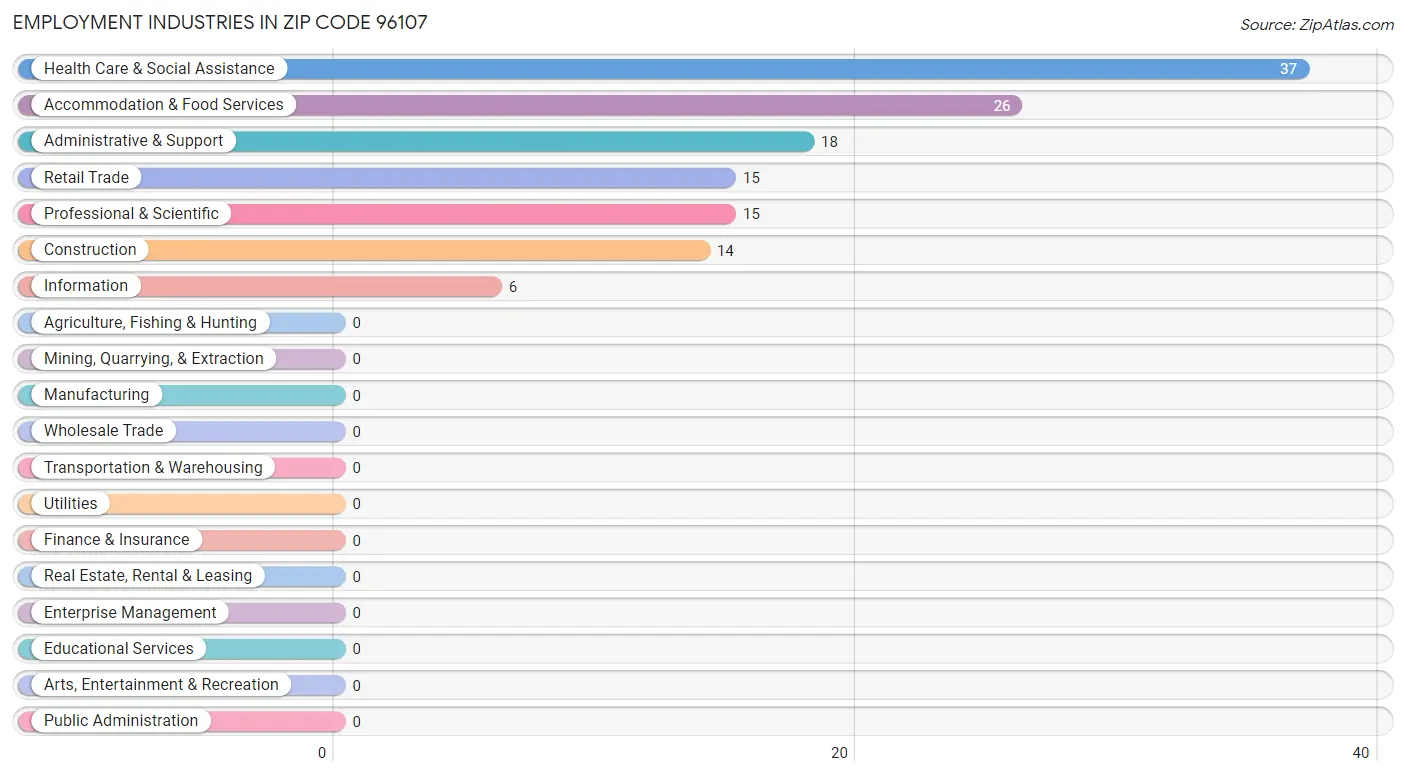Screen dimensions: 1406x776
Task: Select the Enterprise Management label
Action: tap(130, 612)
